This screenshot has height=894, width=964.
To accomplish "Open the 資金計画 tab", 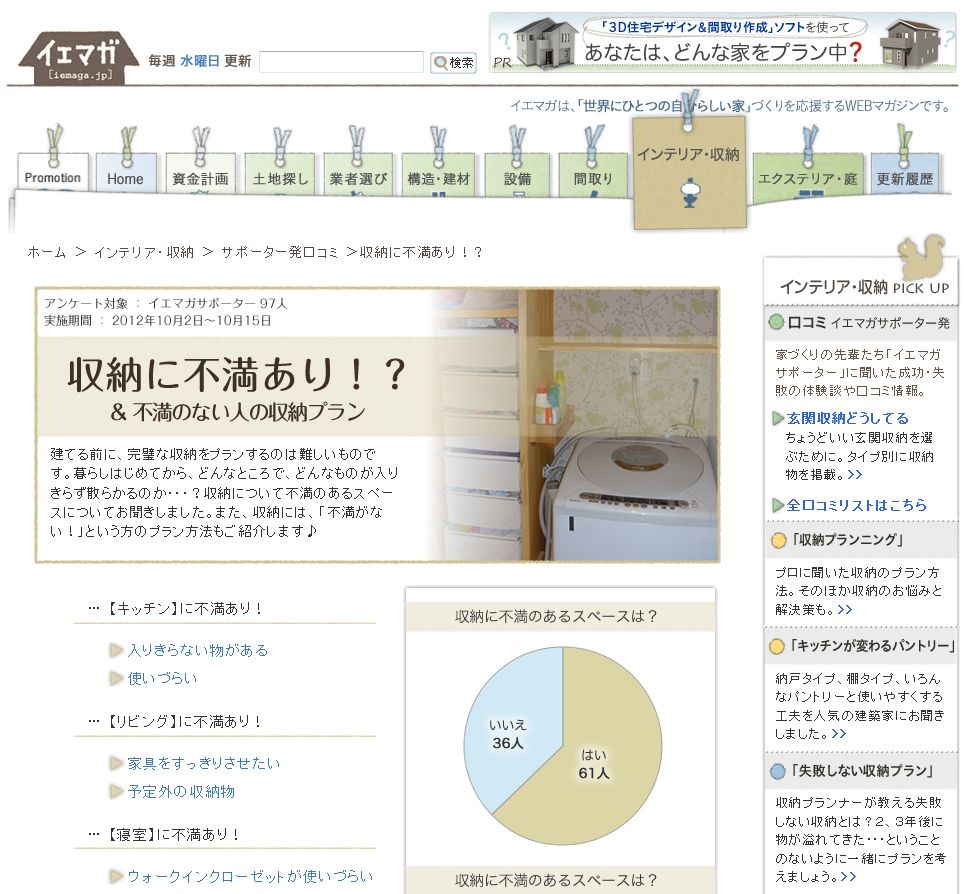I will coord(200,174).
